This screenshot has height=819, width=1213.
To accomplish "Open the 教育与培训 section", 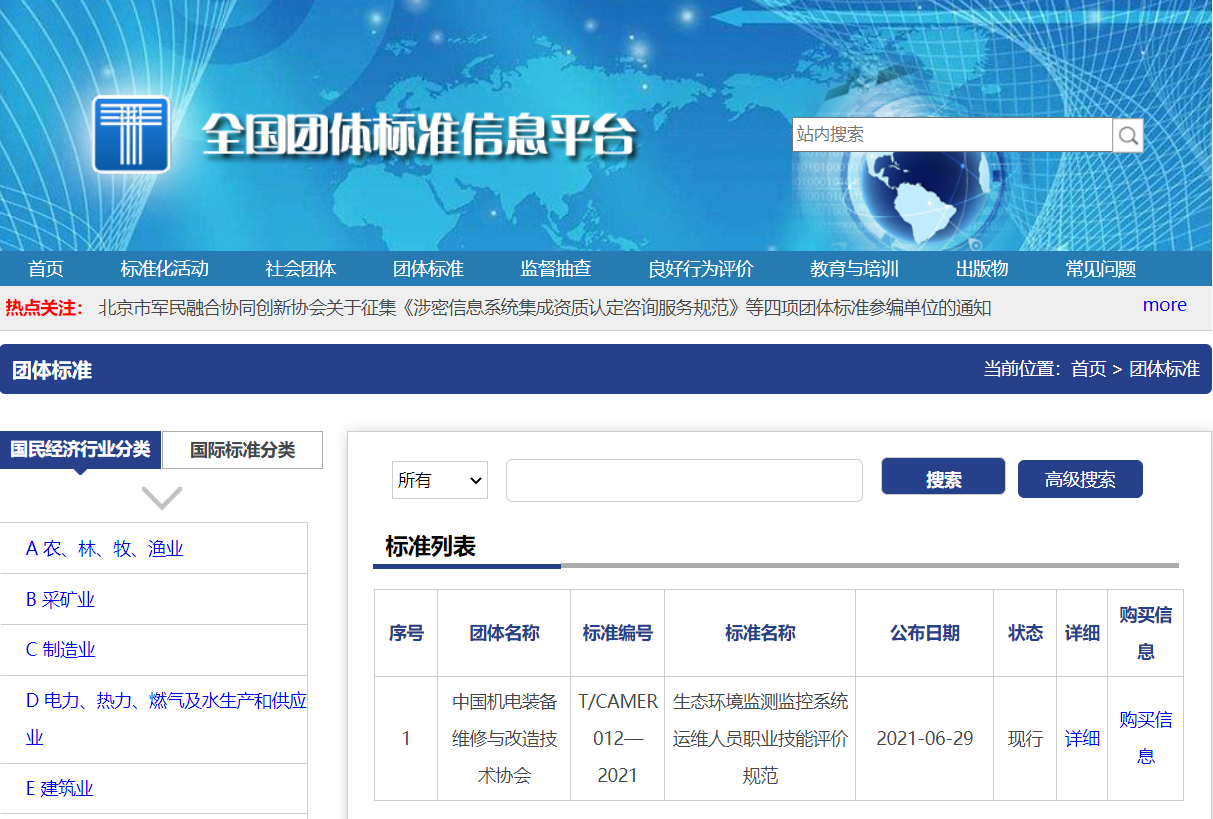I will [853, 268].
